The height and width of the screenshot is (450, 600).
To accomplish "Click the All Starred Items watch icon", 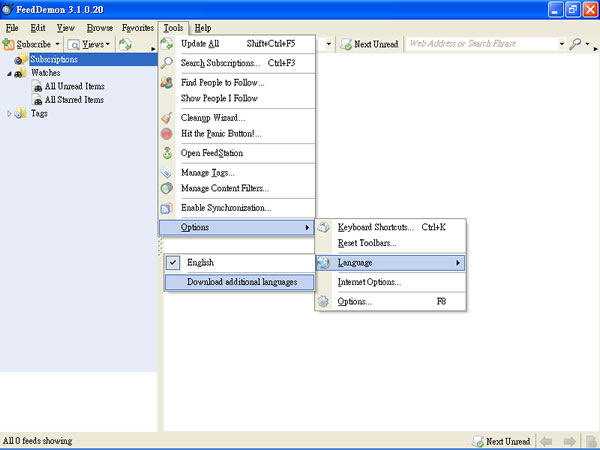I will tap(37, 99).
